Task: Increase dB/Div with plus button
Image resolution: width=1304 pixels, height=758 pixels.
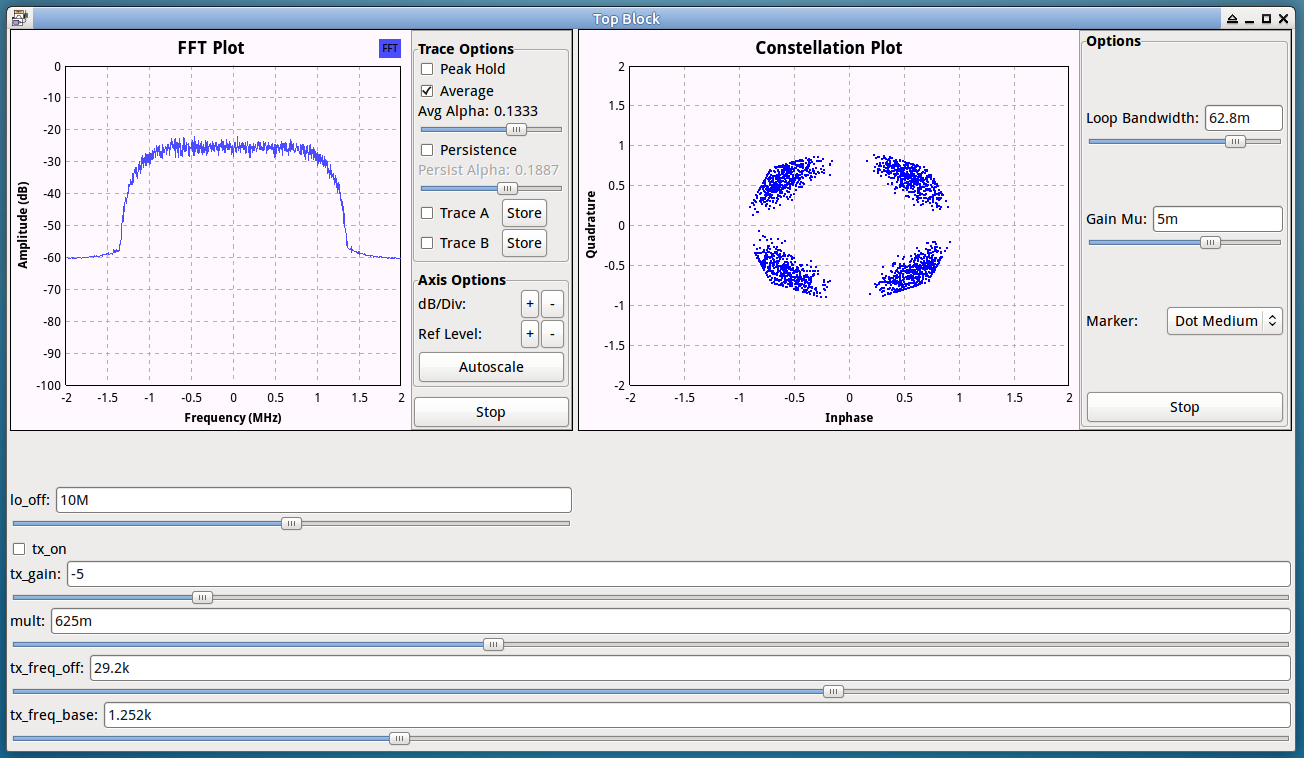Action: click(x=530, y=305)
